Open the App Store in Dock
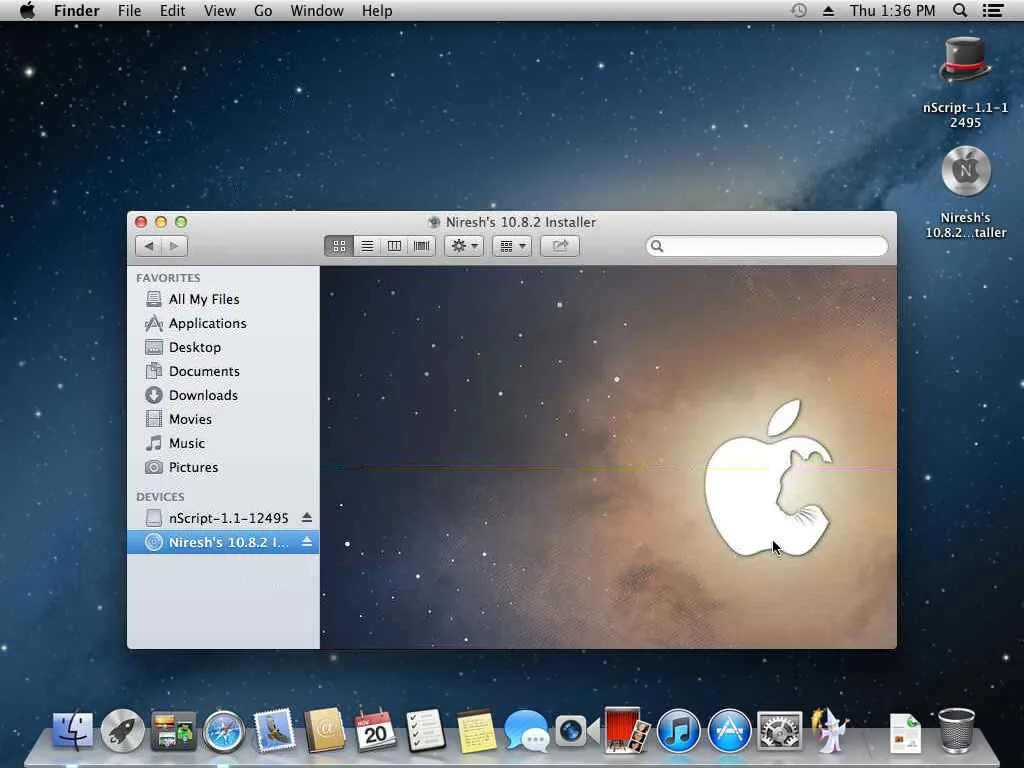Viewport: 1024px width, 768px height. click(729, 731)
